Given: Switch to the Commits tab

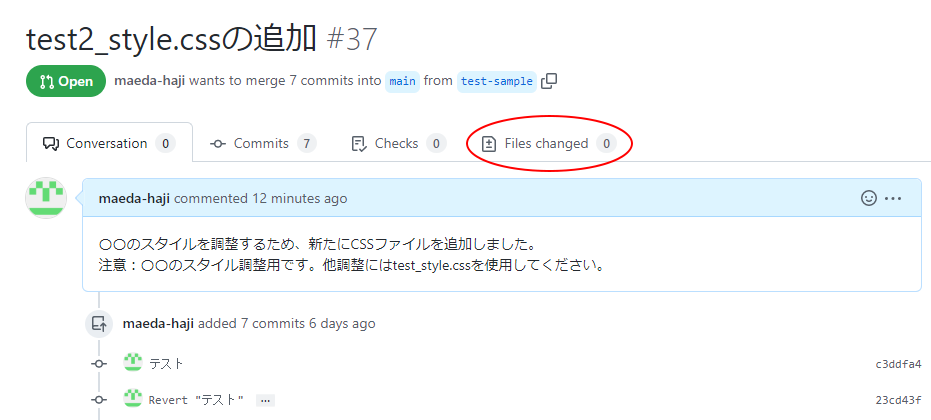Looking at the screenshot, I should [263, 143].
